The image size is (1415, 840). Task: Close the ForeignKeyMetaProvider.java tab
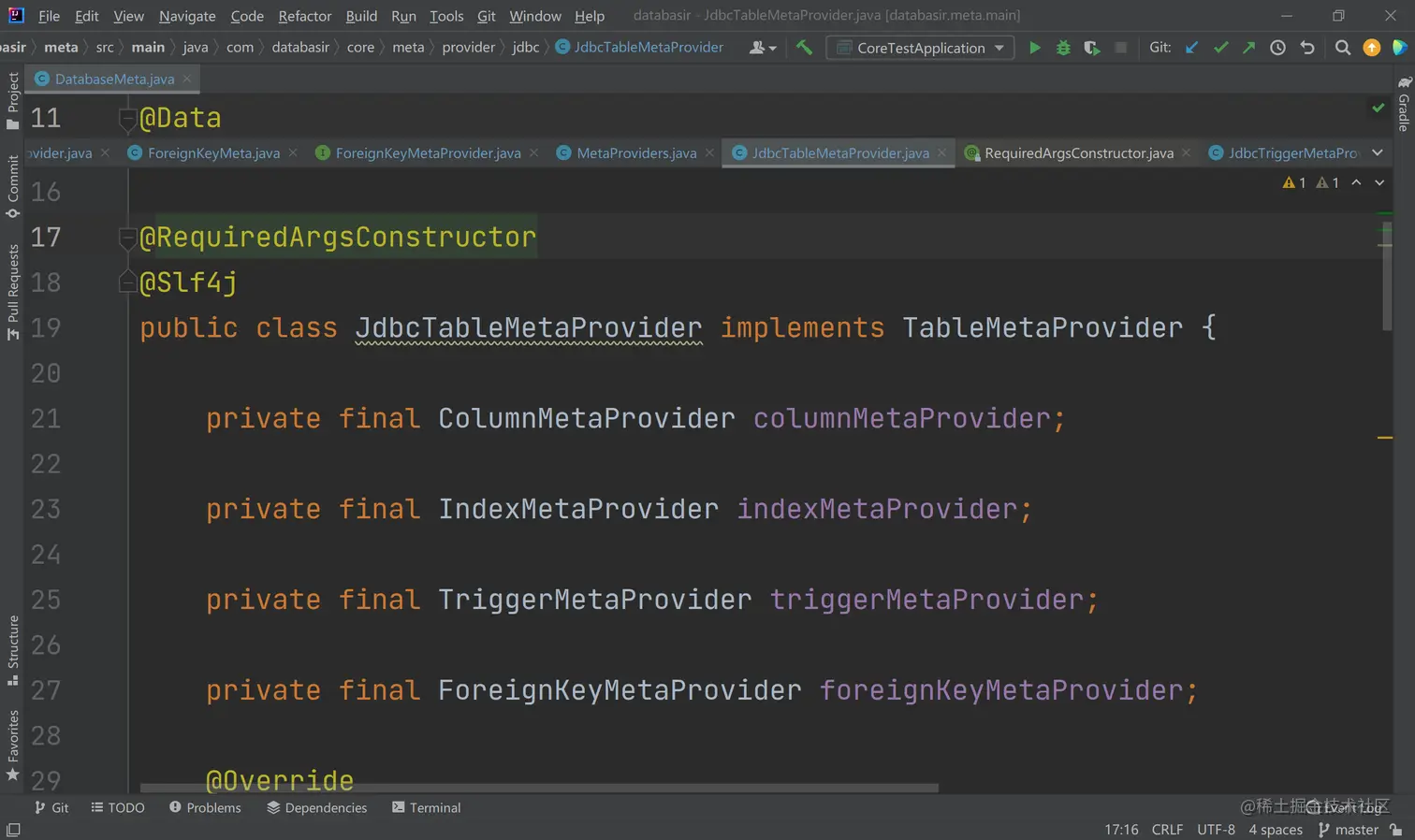point(533,152)
